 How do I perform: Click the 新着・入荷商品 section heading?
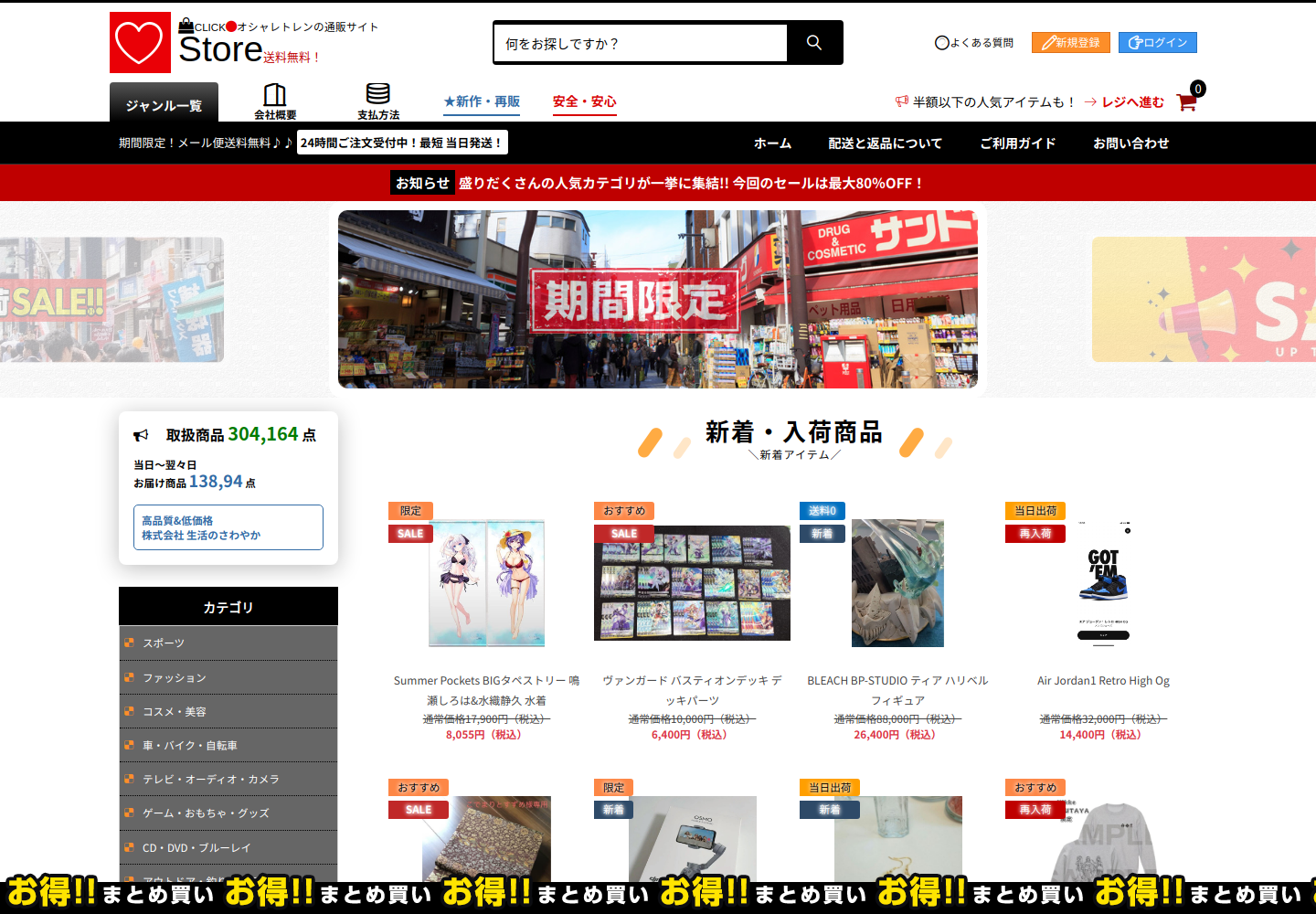click(x=794, y=432)
